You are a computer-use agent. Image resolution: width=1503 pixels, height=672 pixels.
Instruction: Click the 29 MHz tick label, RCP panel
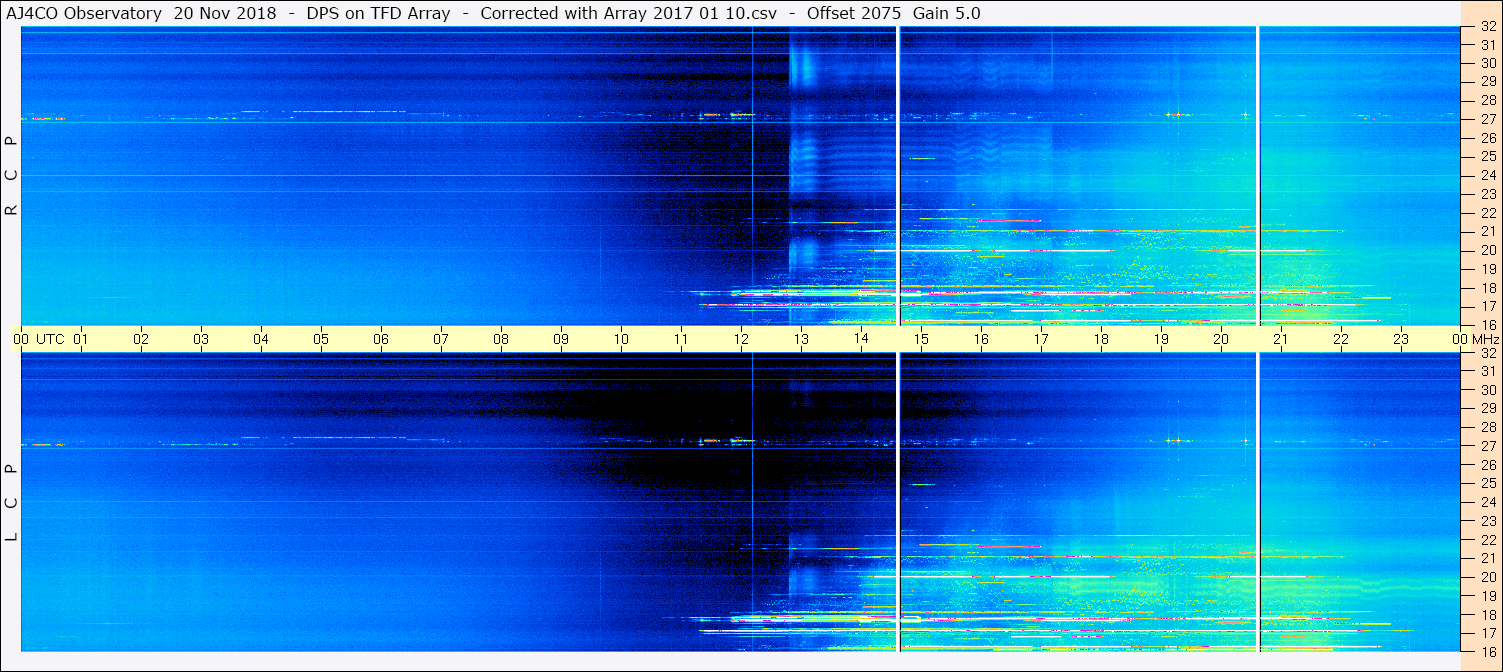click(1487, 81)
